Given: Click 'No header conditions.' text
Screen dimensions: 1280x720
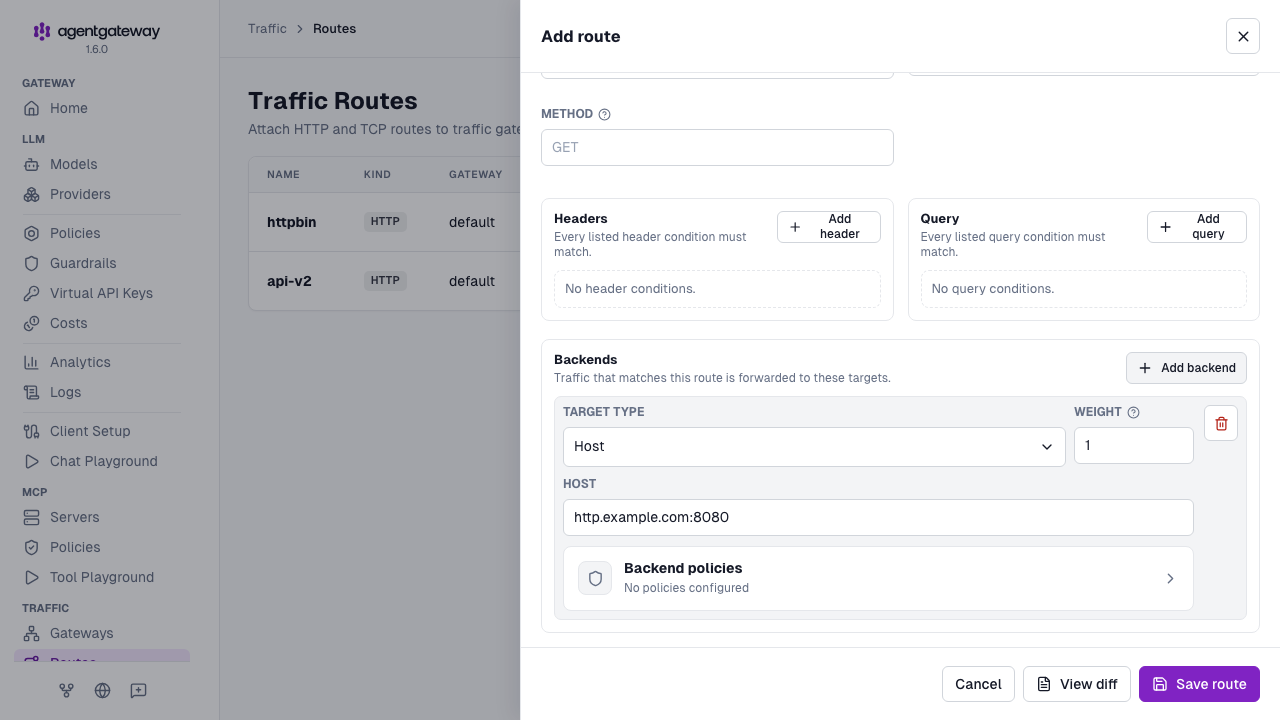Looking at the screenshot, I should click(630, 288).
